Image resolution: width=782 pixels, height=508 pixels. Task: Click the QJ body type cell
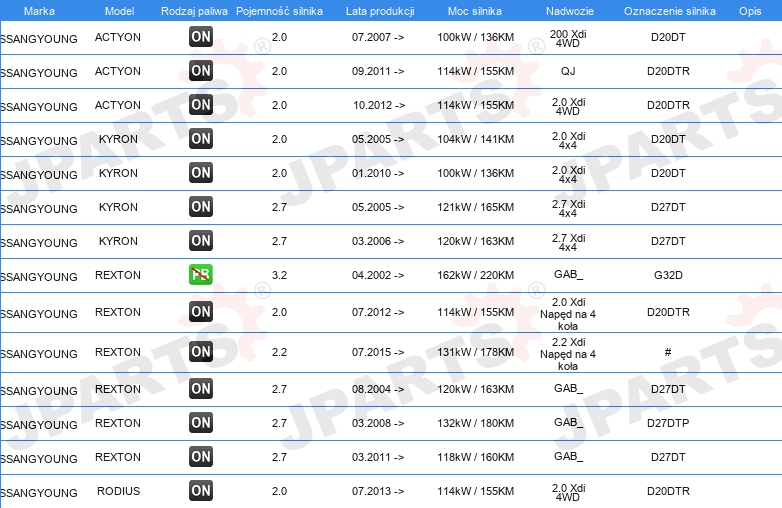click(568, 71)
